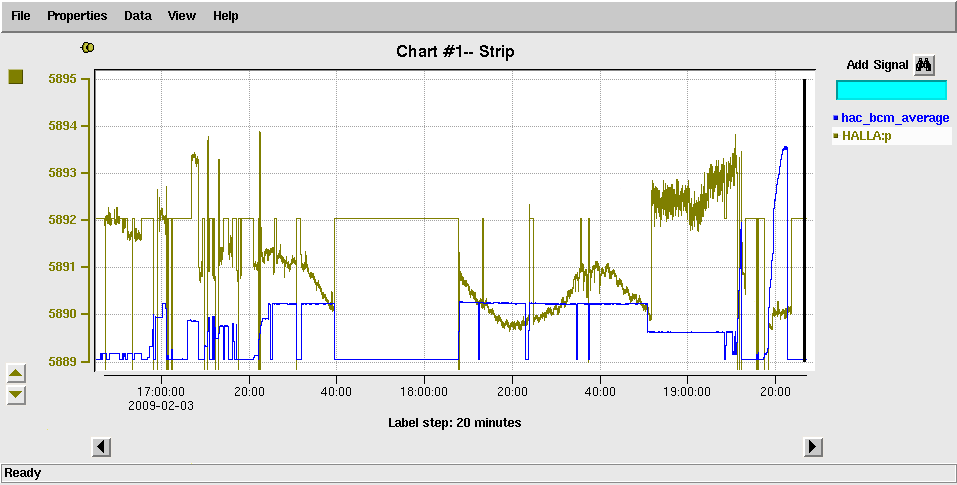Click the binoculars Add Signal icon

point(924,65)
